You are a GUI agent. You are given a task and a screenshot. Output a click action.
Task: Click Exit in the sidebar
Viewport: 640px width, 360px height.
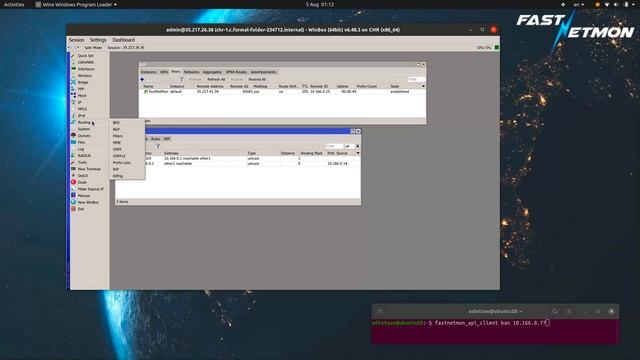[81, 209]
